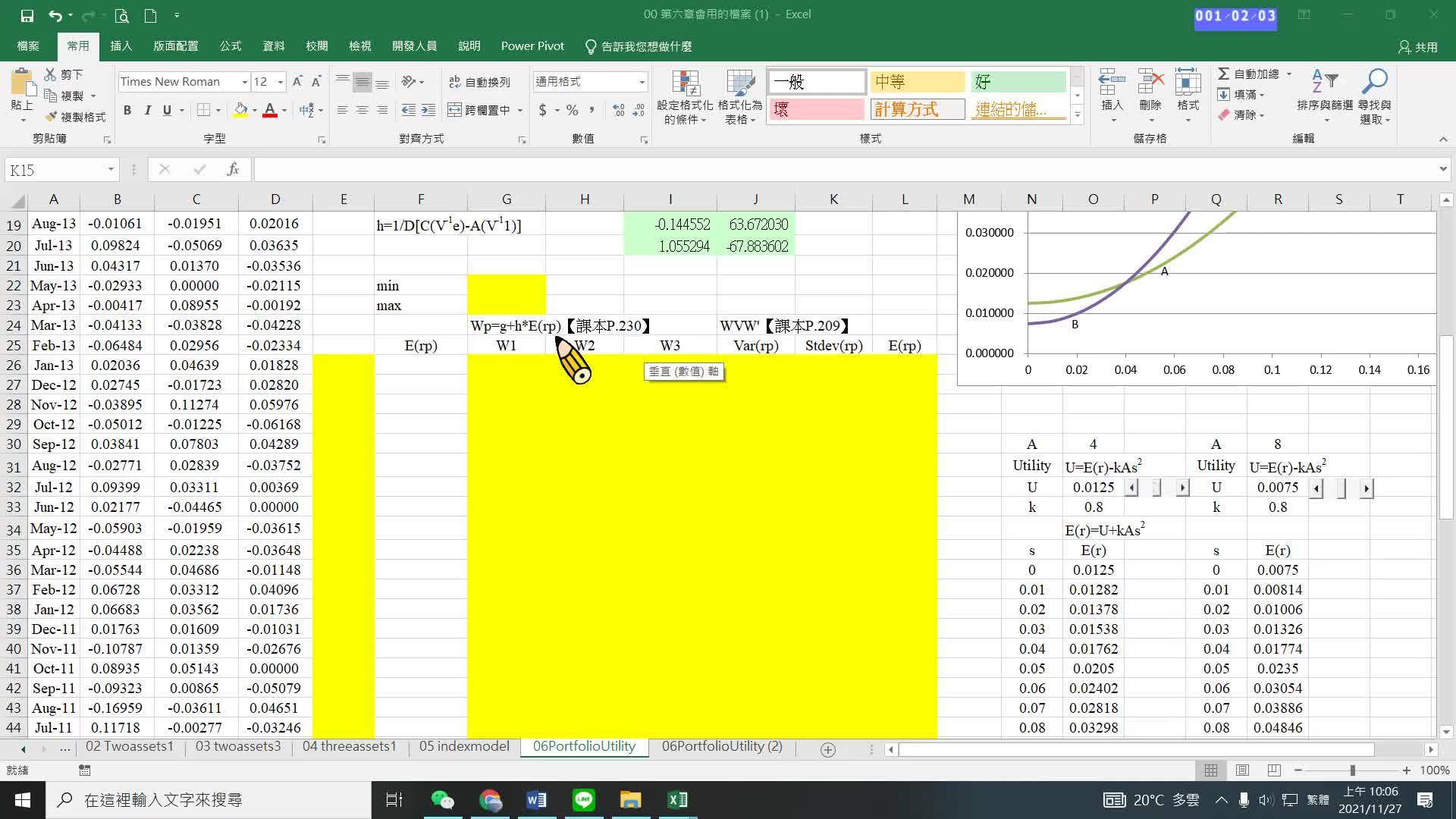
Task: Open Windows Start menu
Action: coord(23,800)
